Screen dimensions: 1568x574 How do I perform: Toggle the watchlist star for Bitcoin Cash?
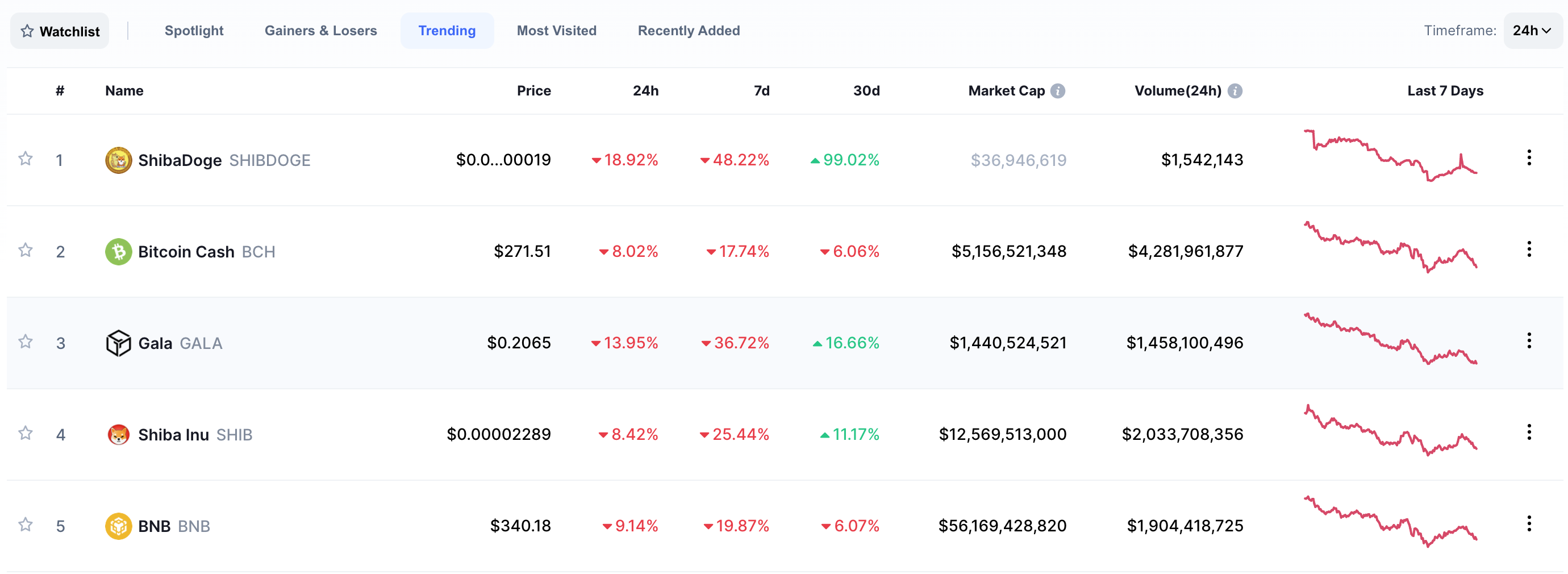click(25, 250)
